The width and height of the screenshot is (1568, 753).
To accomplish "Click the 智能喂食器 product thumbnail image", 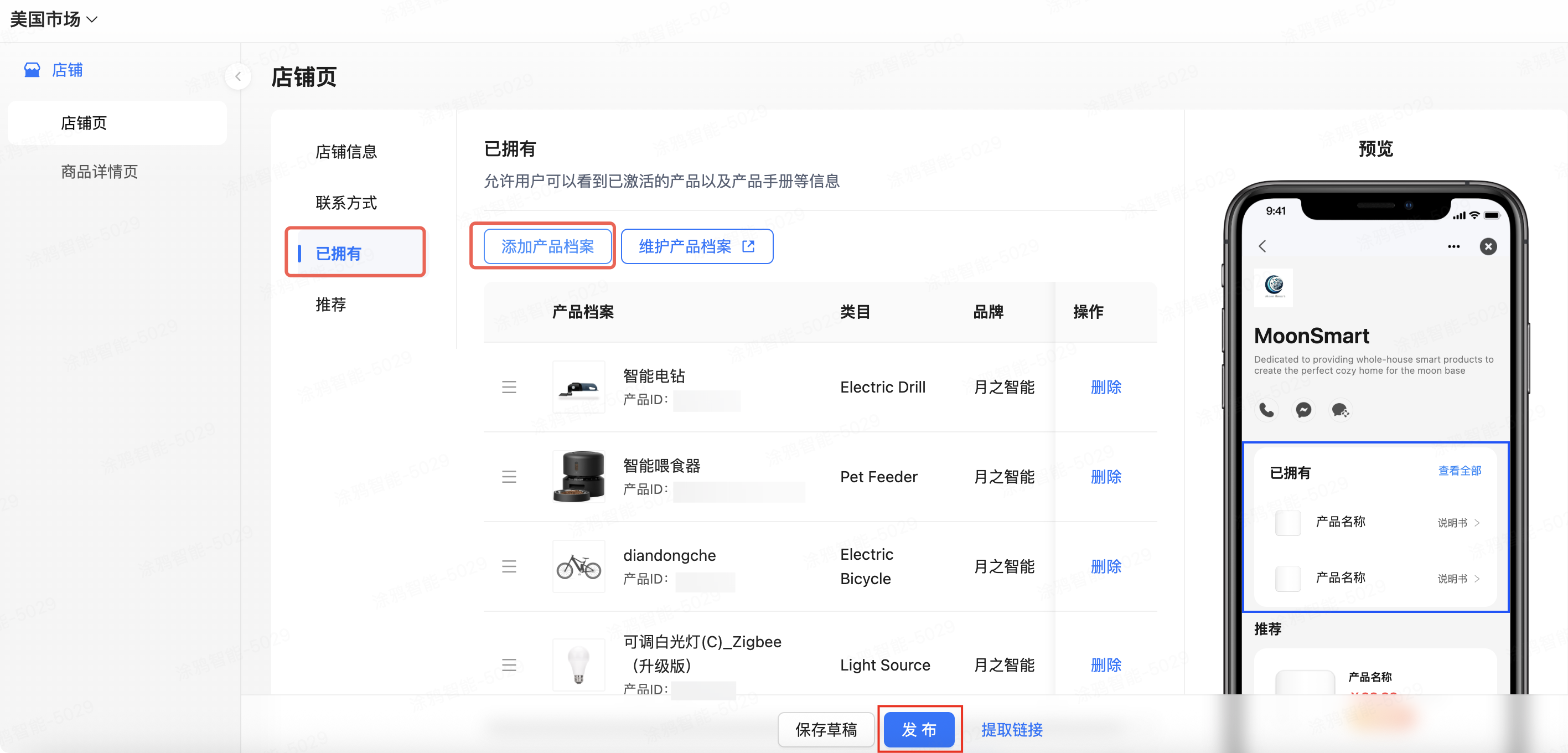I will tap(578, 477).
